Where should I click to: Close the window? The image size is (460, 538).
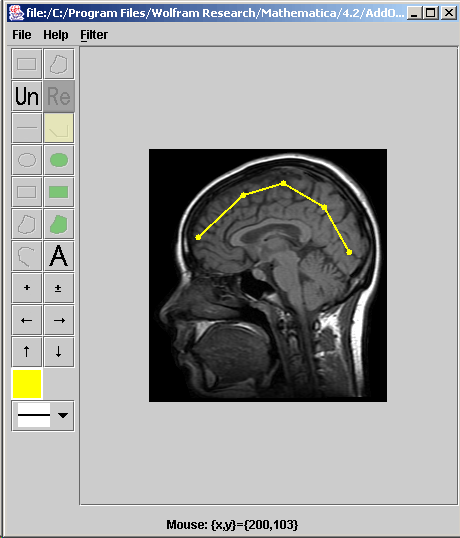449,13
